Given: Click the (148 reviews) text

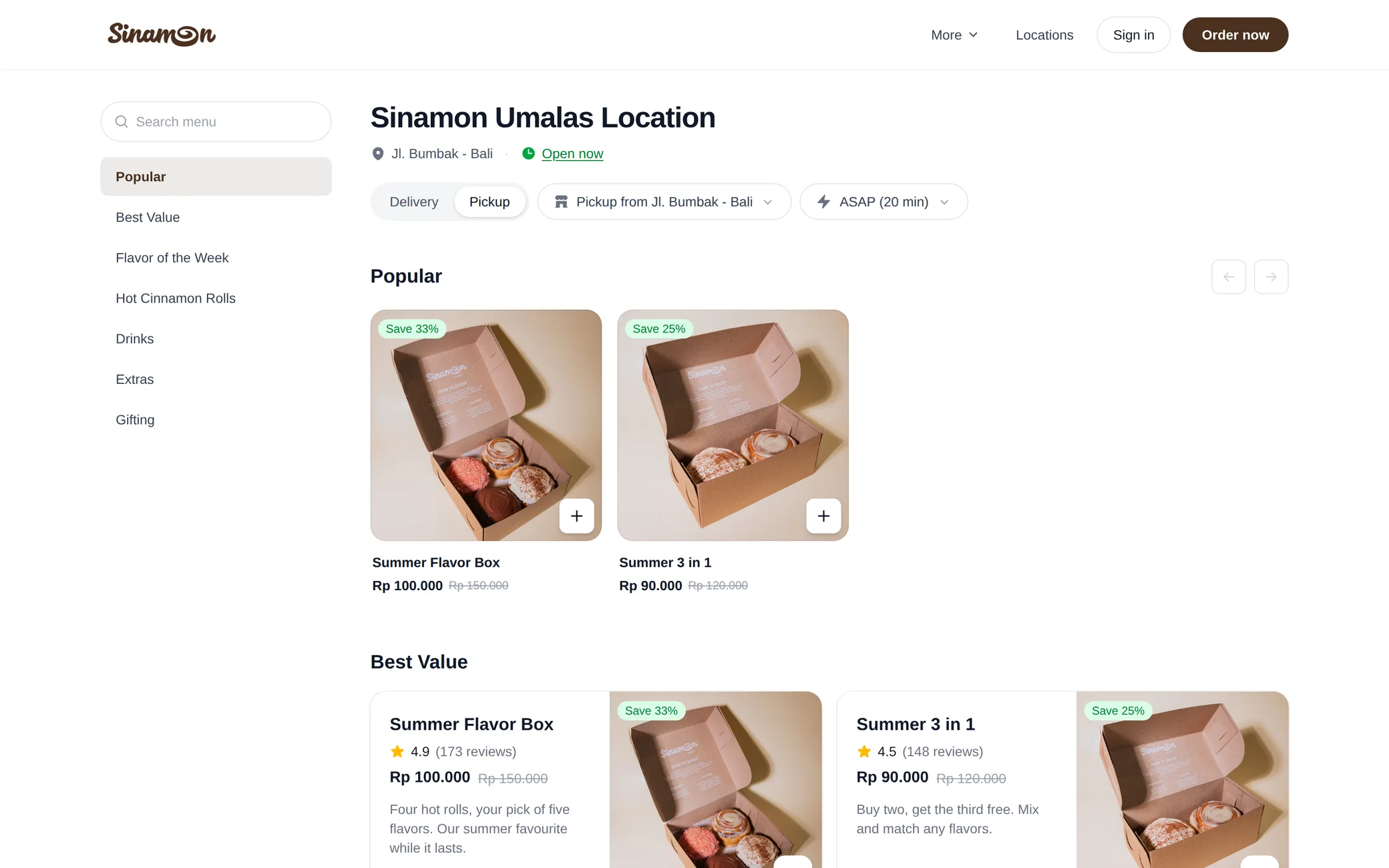Looking at the screenshot, I should coord(943,752).
